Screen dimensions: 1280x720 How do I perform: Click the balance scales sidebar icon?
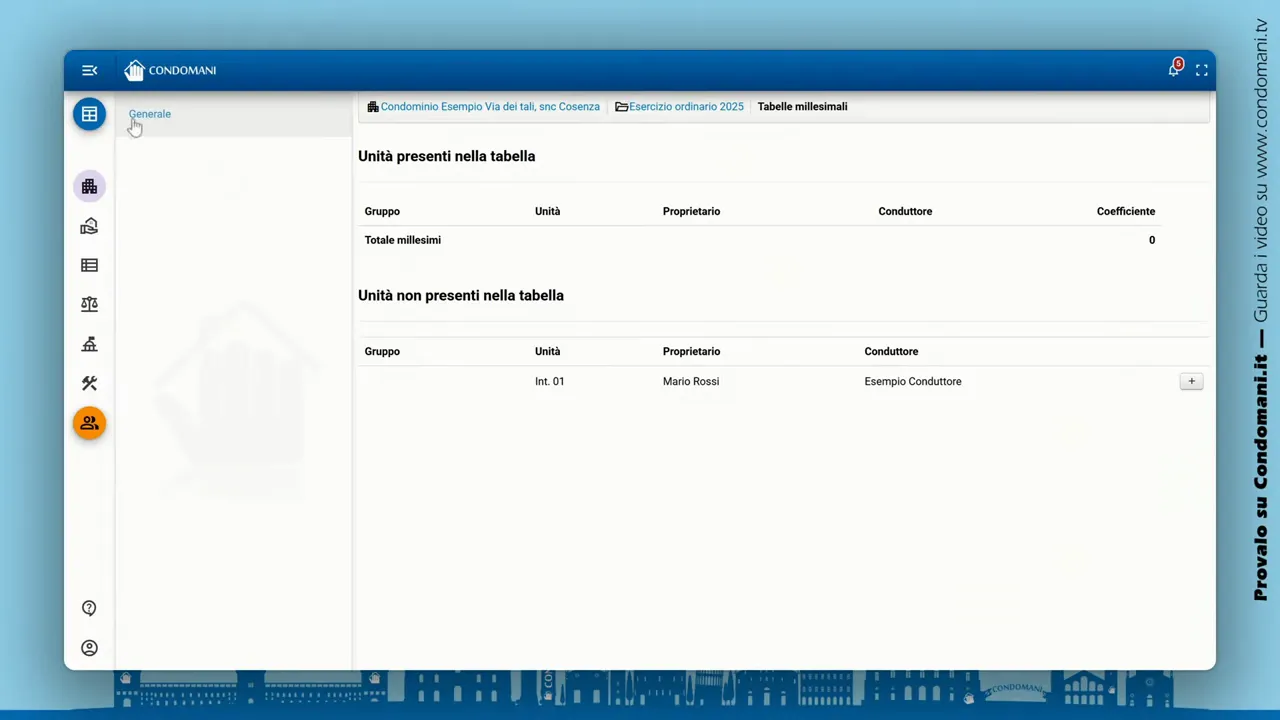89,304
